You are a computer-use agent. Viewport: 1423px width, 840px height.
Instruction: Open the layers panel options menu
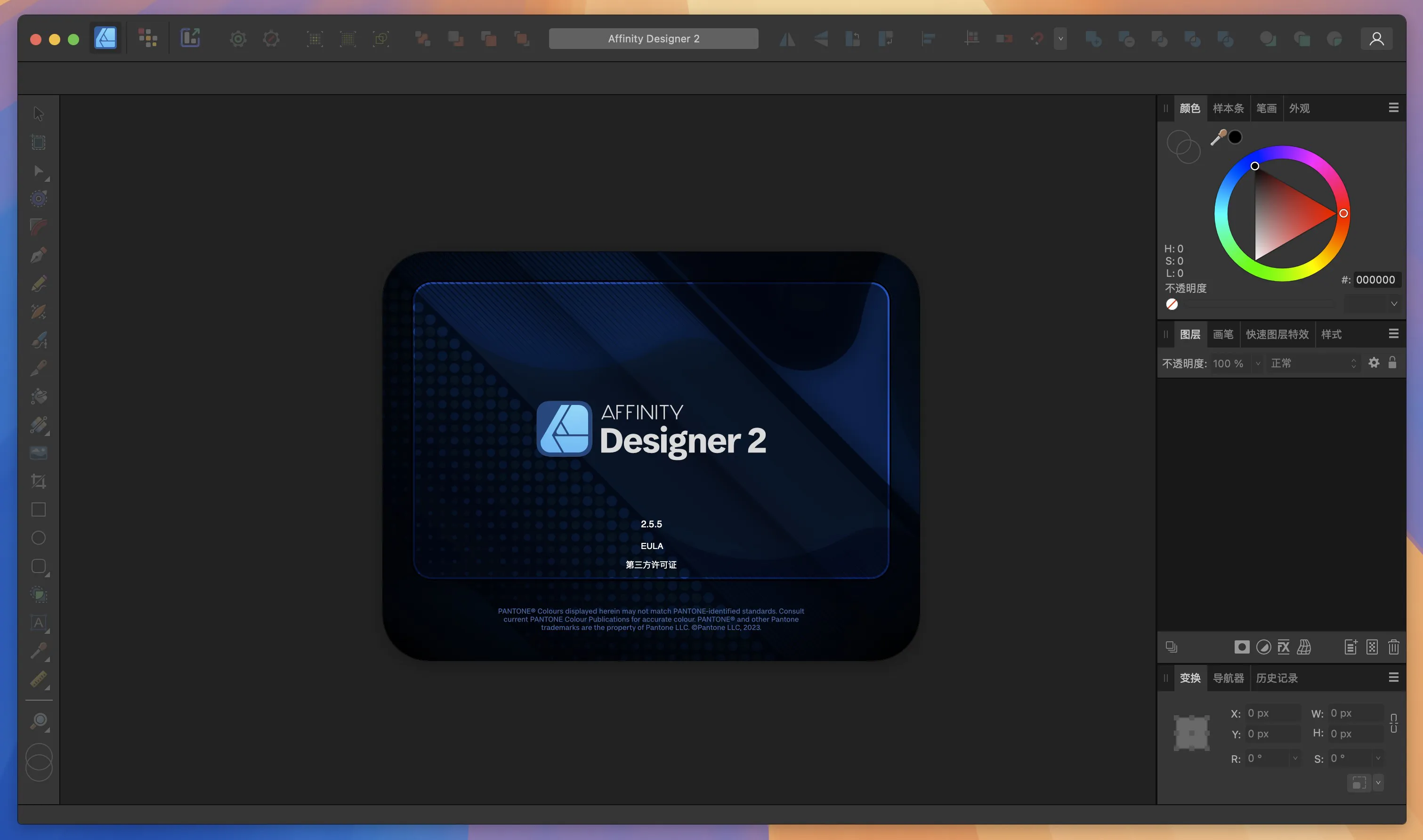pos(1393,333)
